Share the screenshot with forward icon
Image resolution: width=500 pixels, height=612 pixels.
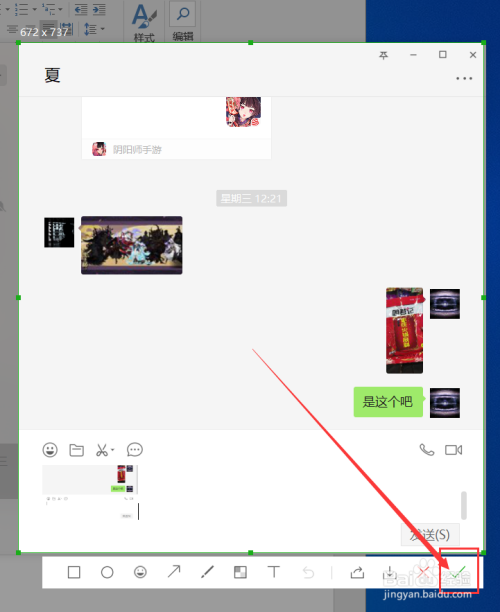coord(357,572)
